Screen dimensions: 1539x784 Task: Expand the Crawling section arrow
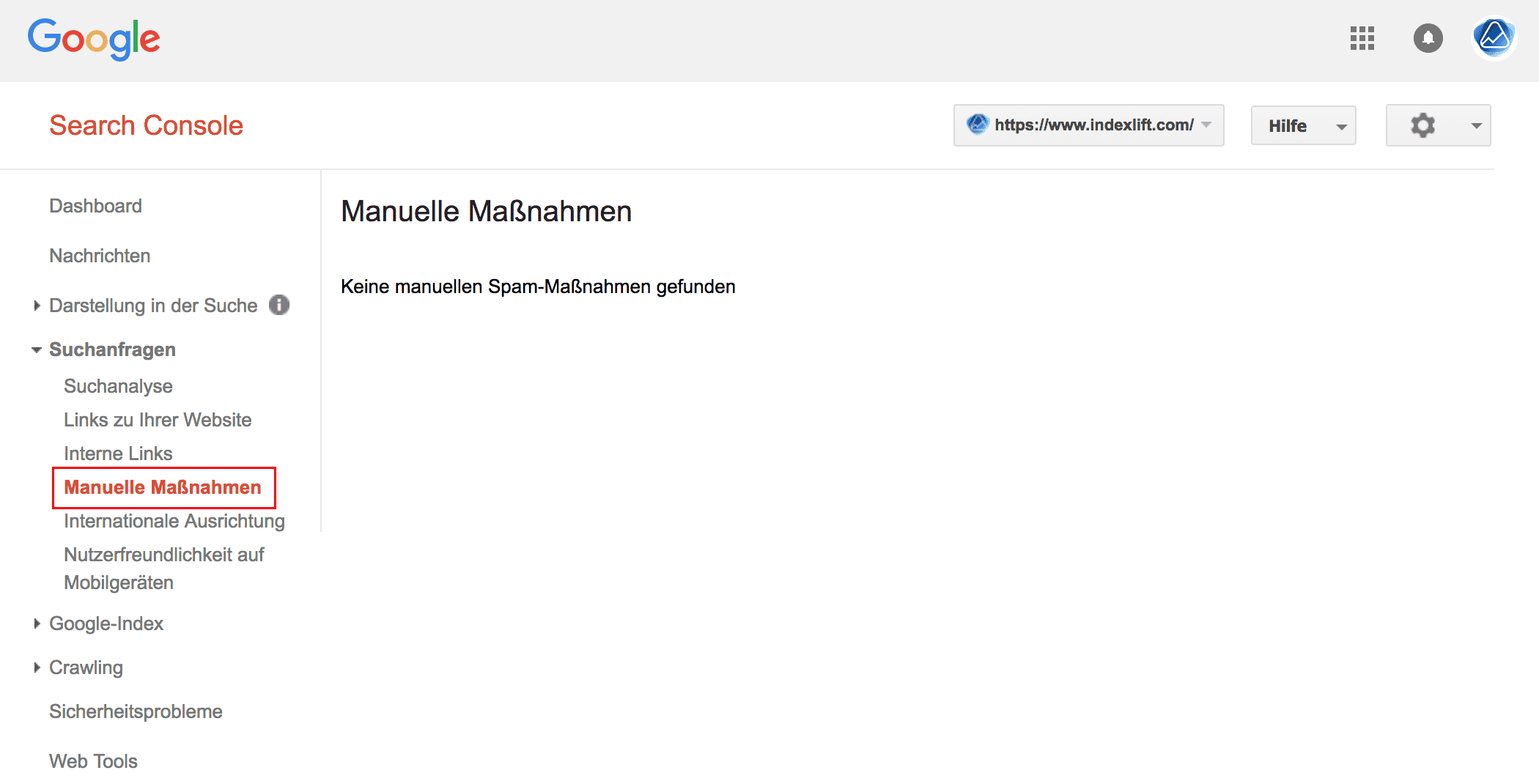pyautogui.click(x=37, y=667)
